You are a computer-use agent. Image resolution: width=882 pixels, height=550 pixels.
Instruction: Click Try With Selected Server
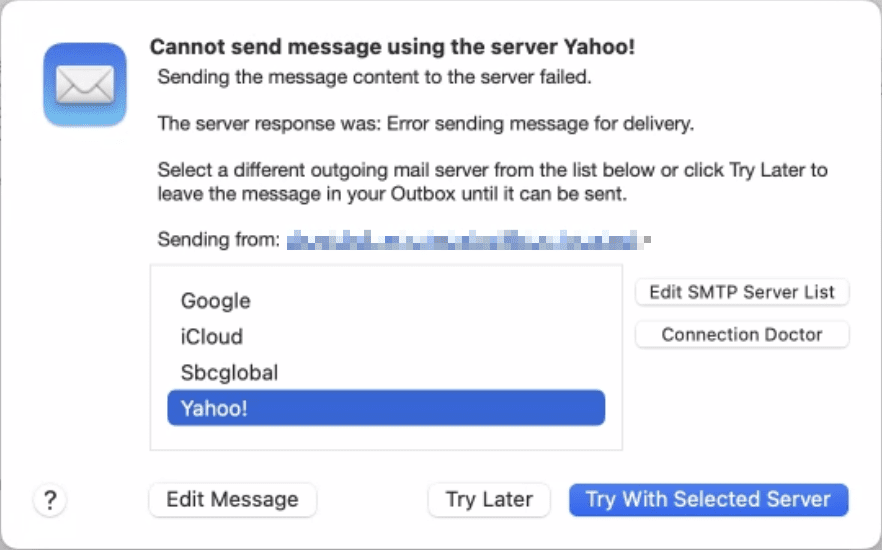click(708, 500)
